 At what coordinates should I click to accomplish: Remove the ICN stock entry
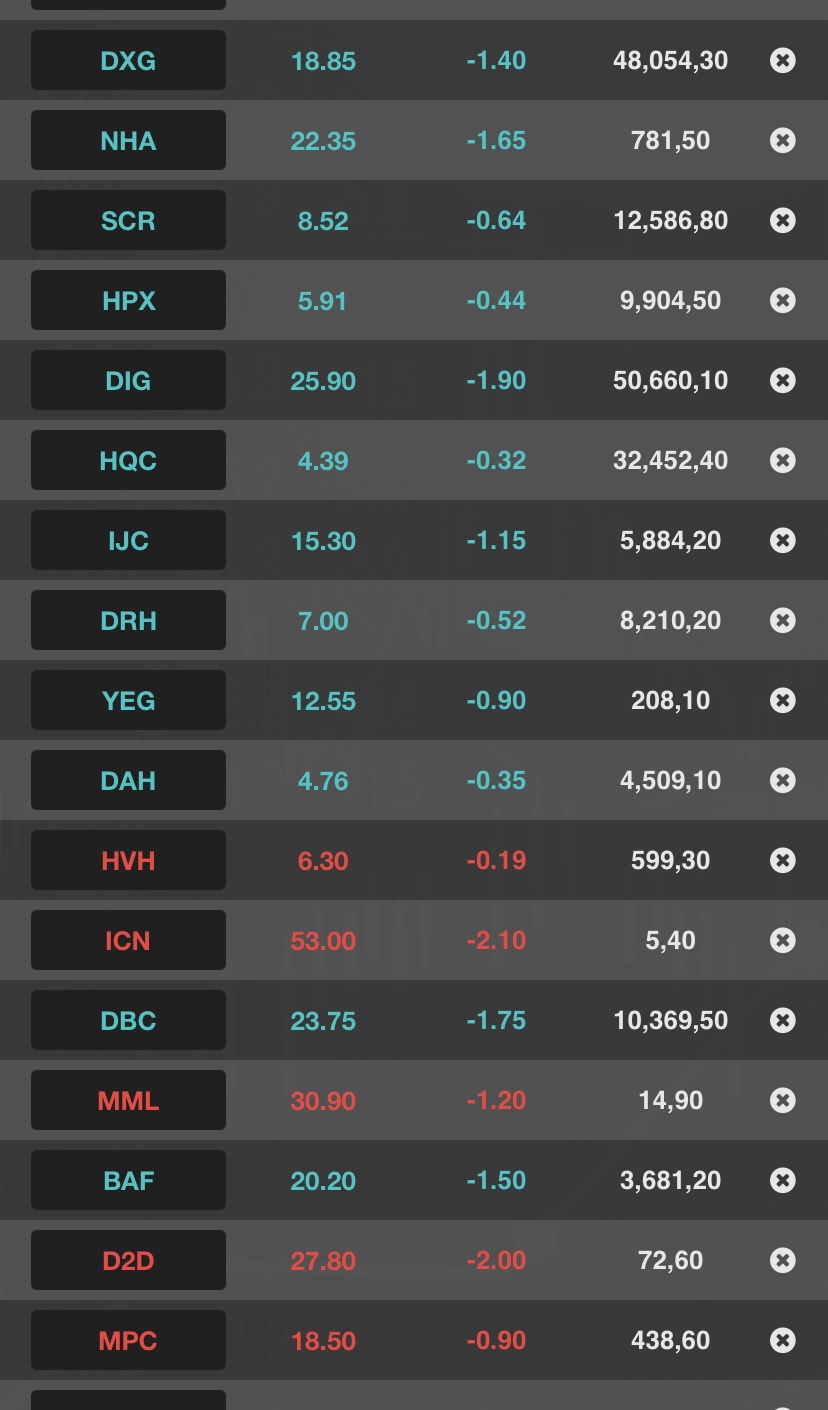(x=783, y=941)
